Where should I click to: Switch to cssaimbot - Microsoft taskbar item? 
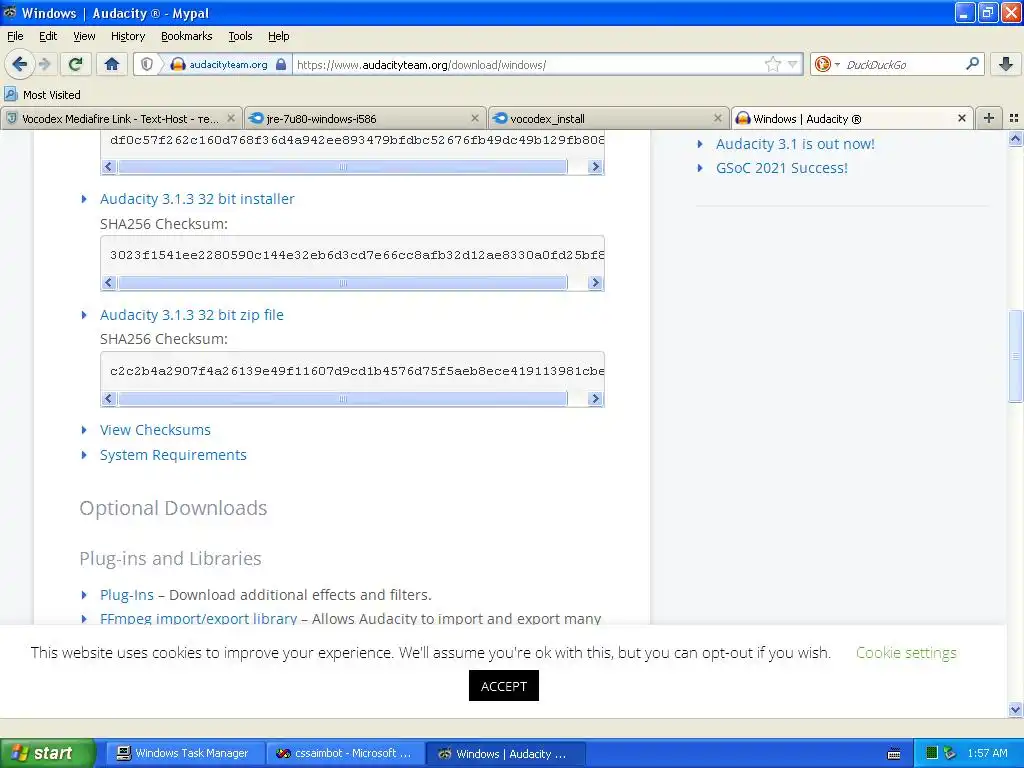click(344, 753)
